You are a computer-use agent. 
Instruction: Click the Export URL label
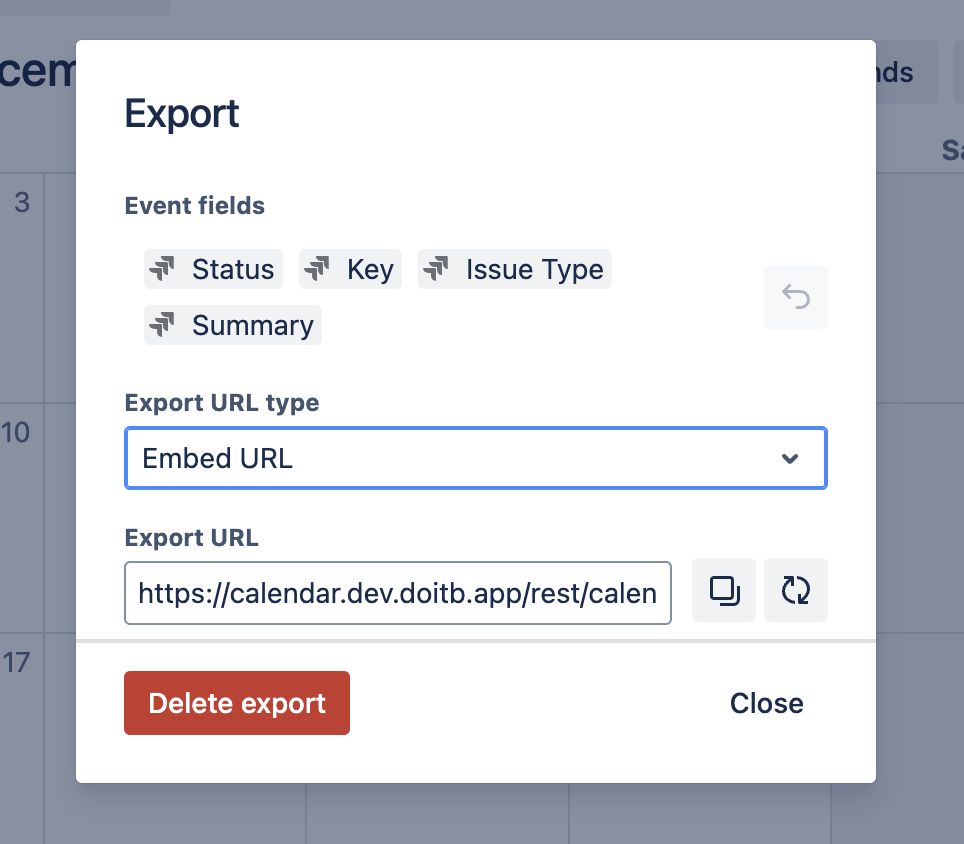pos(191,538)
